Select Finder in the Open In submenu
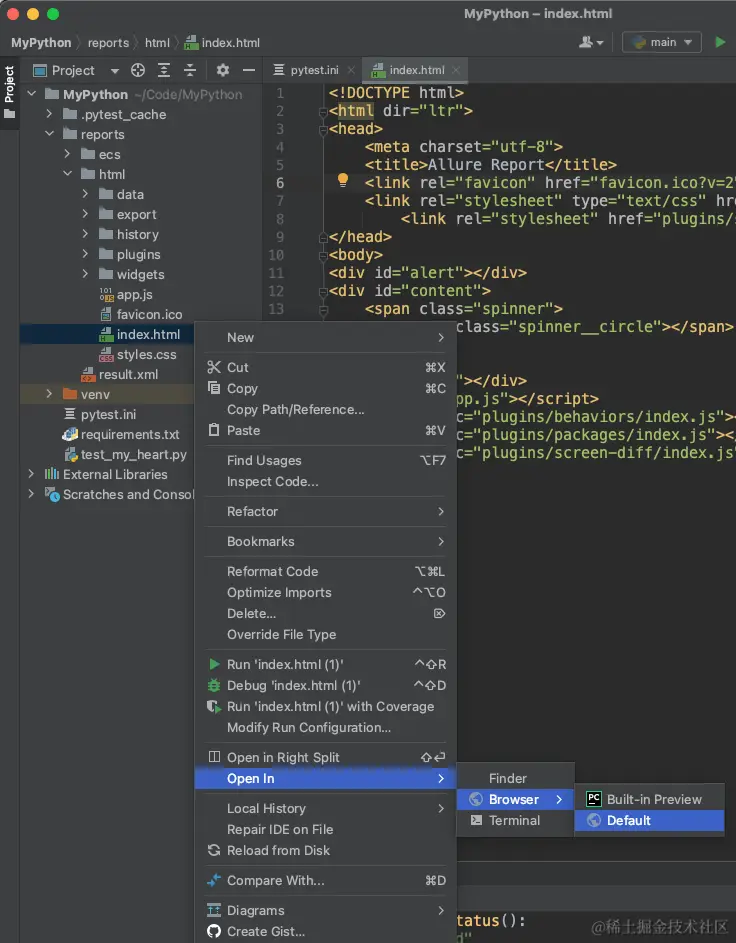 pos(515,778)
